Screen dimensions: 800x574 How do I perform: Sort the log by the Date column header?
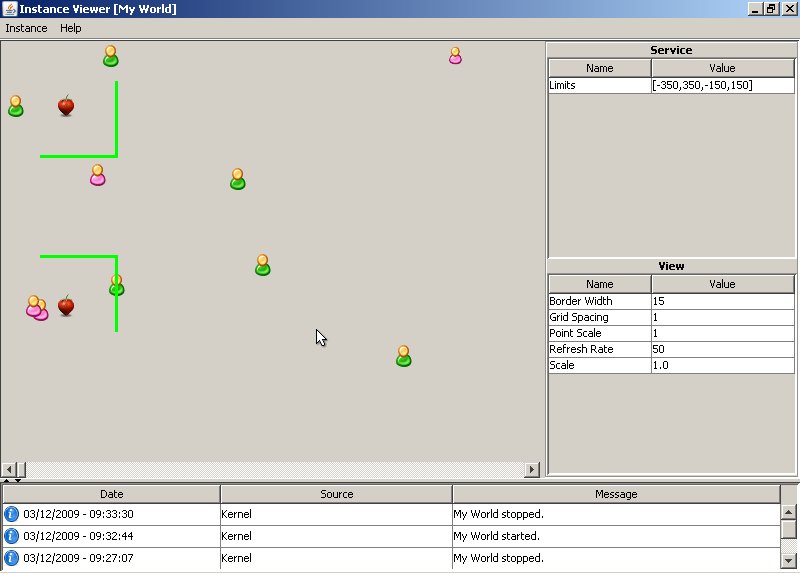tap(112, 494)
